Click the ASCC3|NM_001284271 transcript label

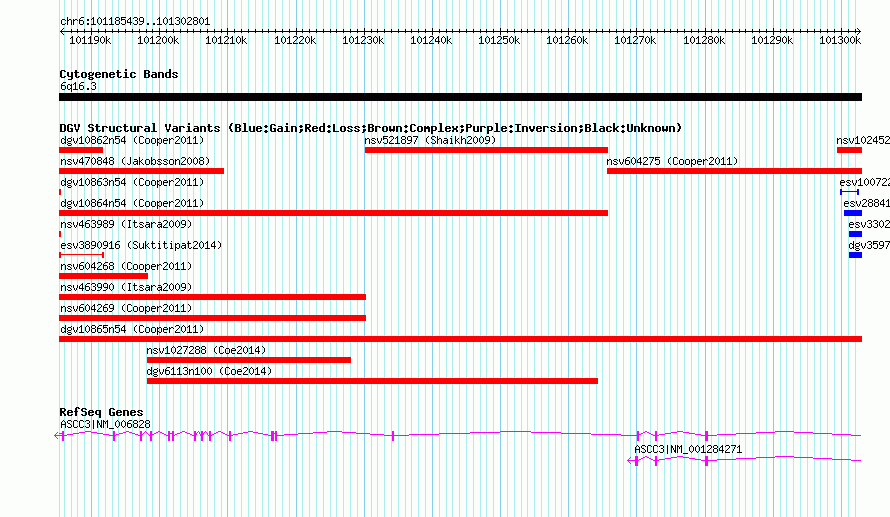pyautogui.click(x=688, y=449)
